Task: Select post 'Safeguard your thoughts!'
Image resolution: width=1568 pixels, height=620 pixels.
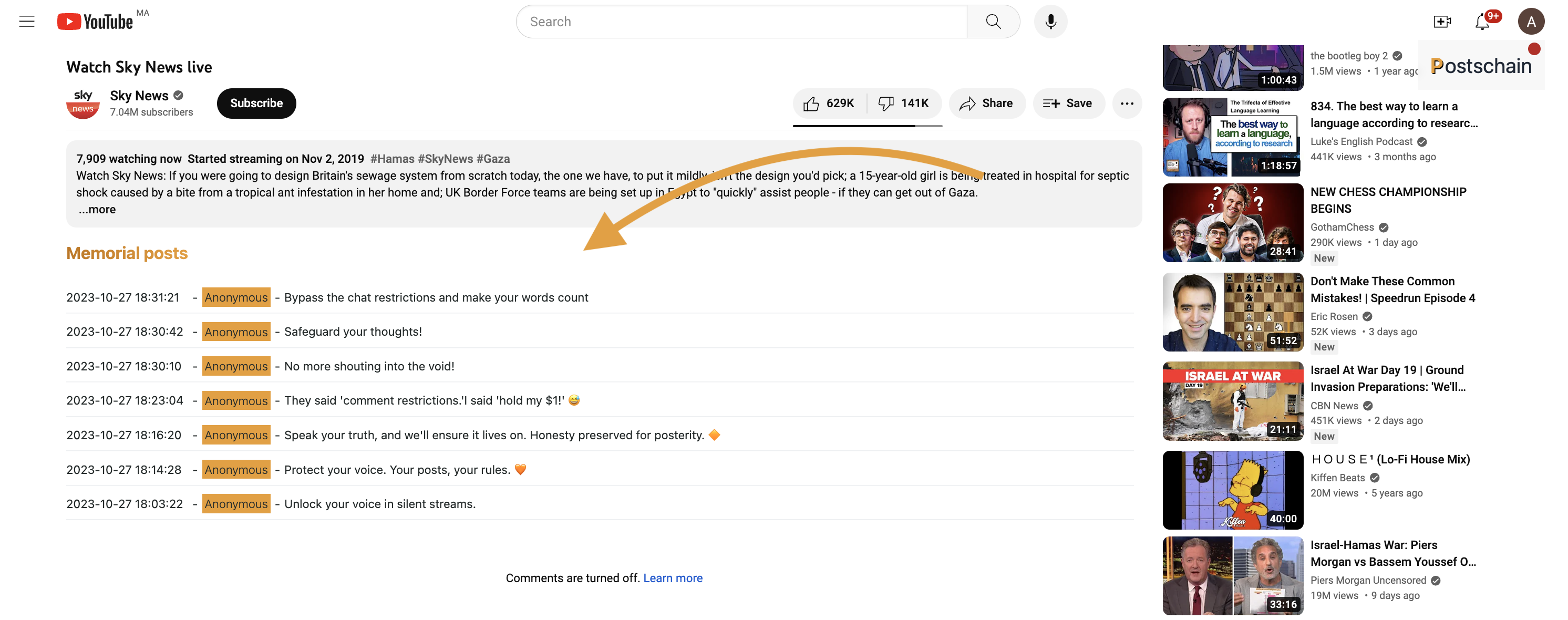Action: click(x=353, y=332)
